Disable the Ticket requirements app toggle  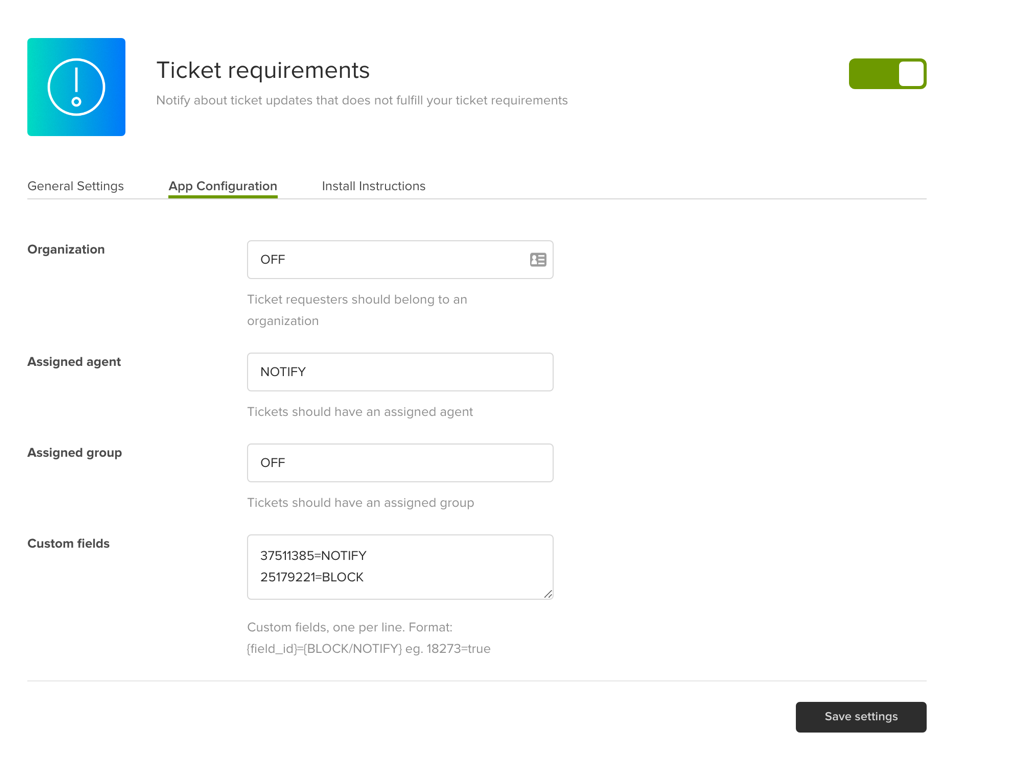point(887,74)
